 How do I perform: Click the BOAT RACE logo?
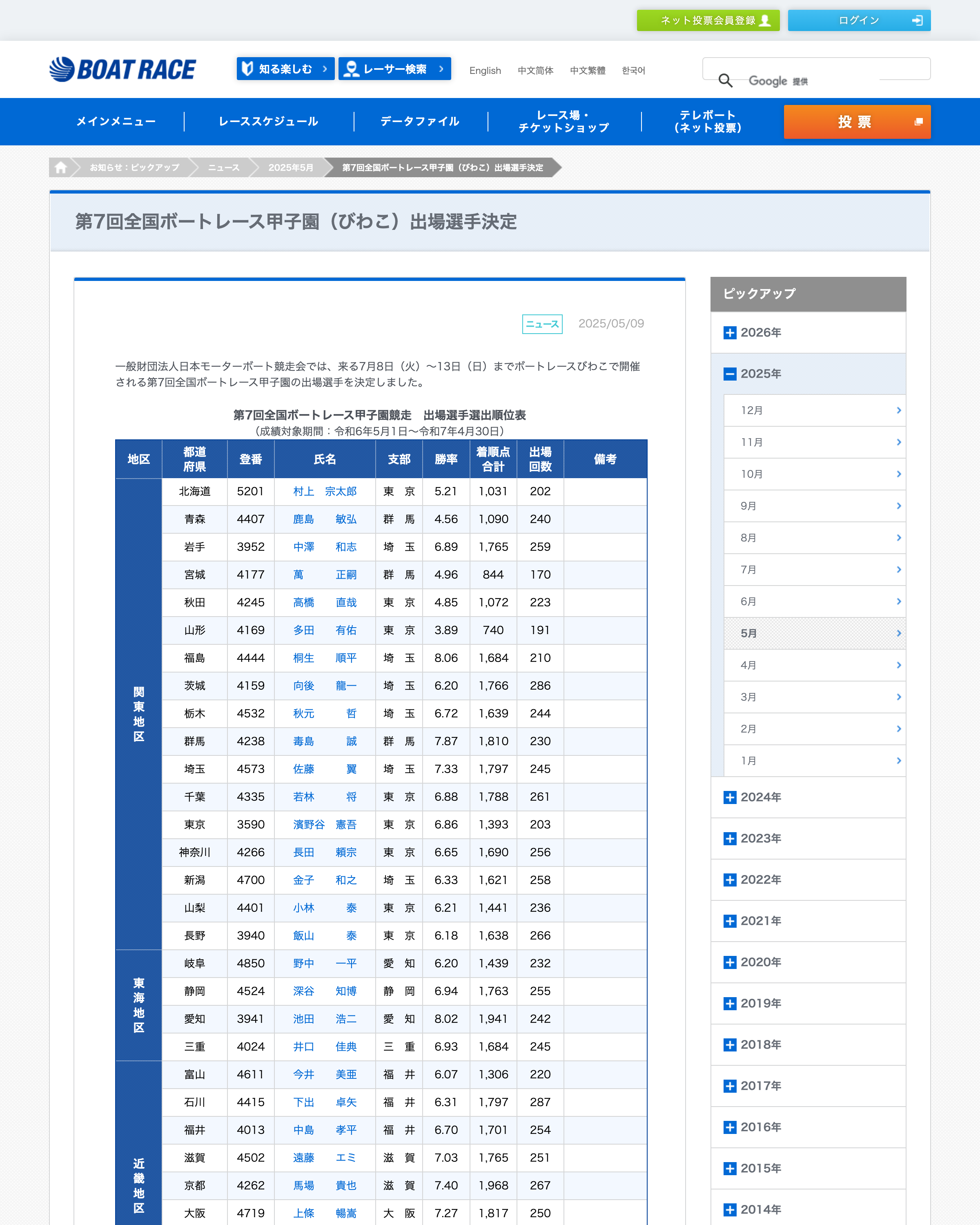click(x=122, y=69)
